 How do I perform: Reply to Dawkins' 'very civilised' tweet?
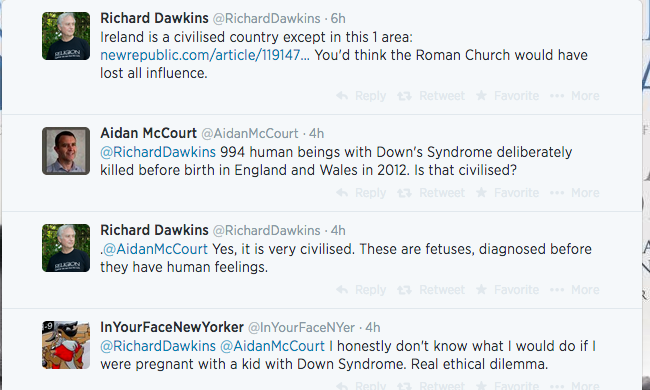tap(361, 290)
